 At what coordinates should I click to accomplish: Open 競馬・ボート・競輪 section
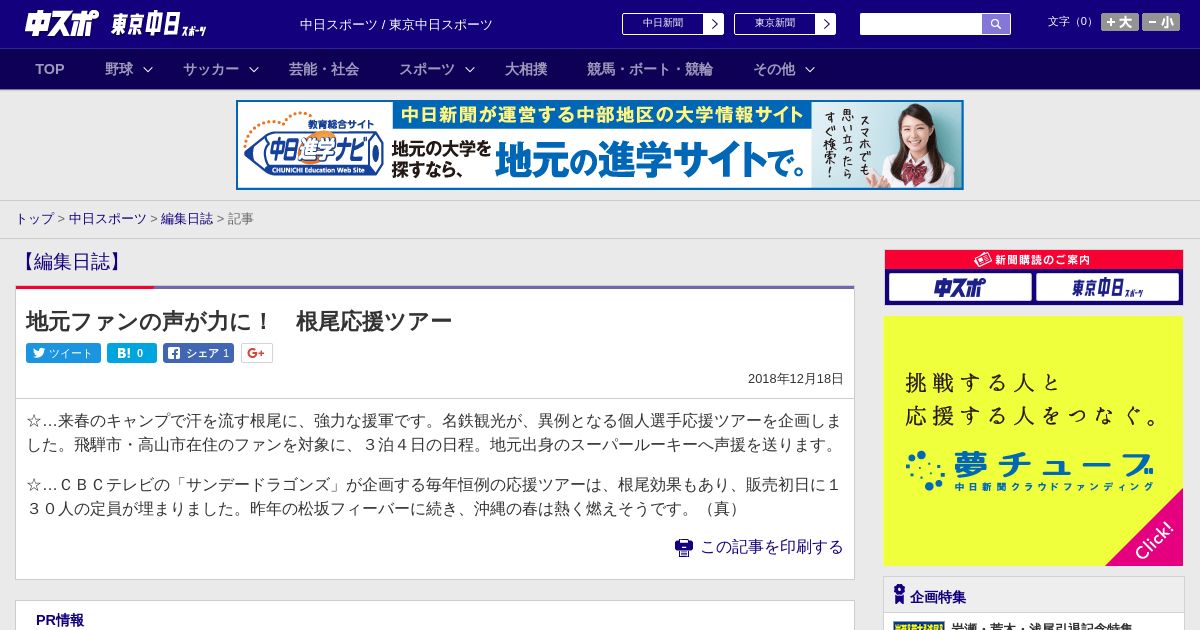(x=650, y=69)
